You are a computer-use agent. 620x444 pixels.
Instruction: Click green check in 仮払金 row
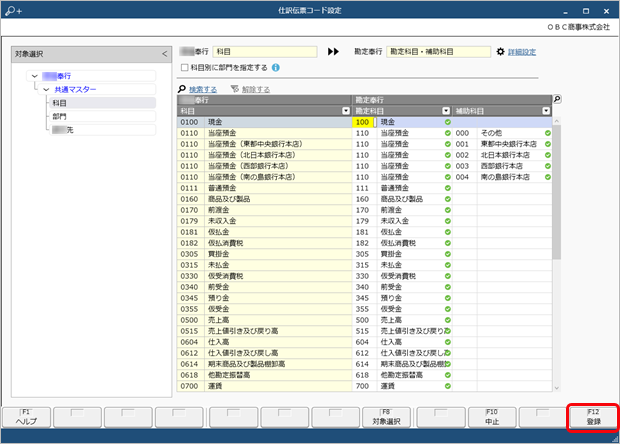pos(448,232)
